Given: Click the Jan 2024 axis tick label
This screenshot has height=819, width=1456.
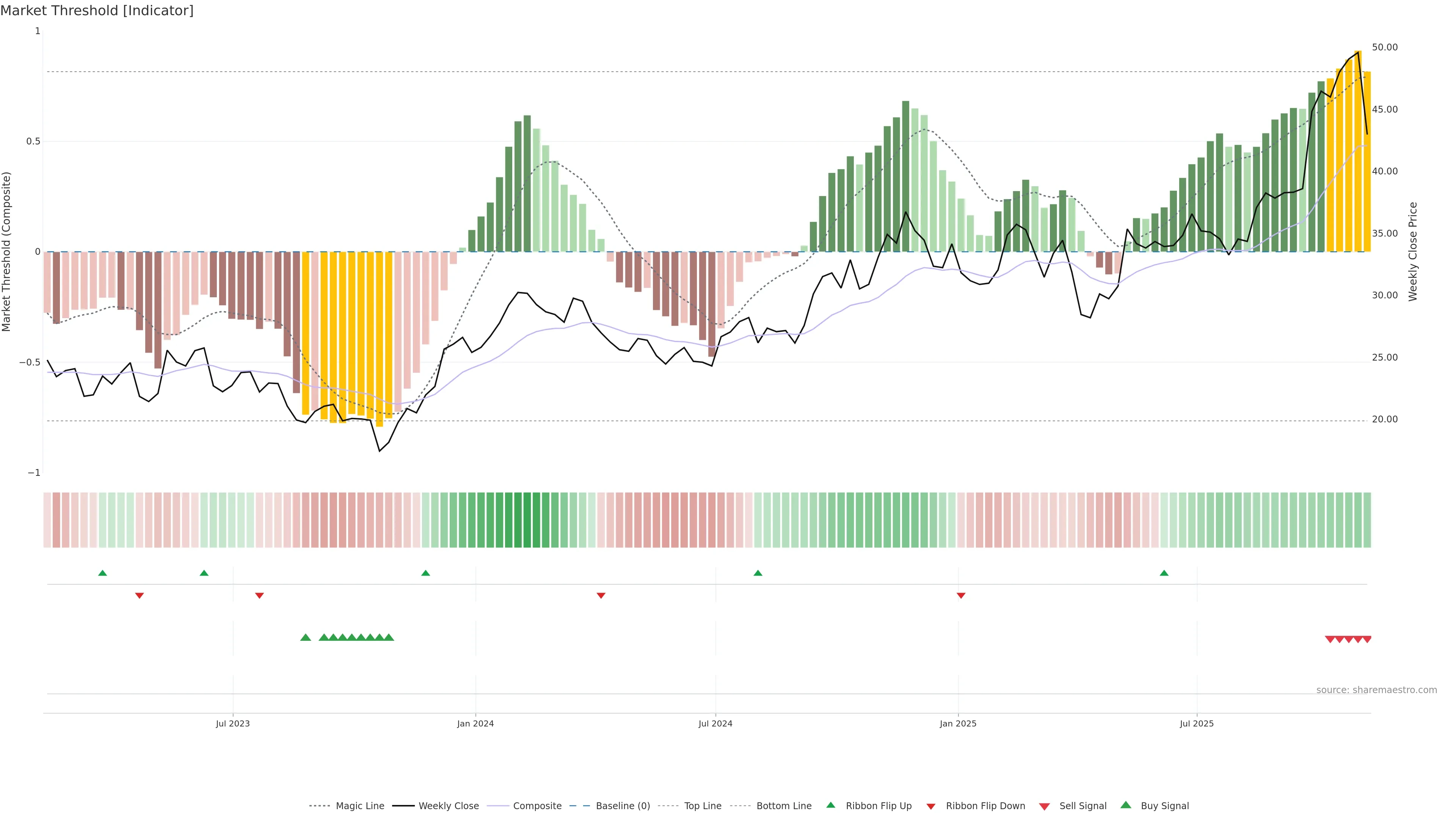Looking at the screenshot, I should tap(475, 723).
